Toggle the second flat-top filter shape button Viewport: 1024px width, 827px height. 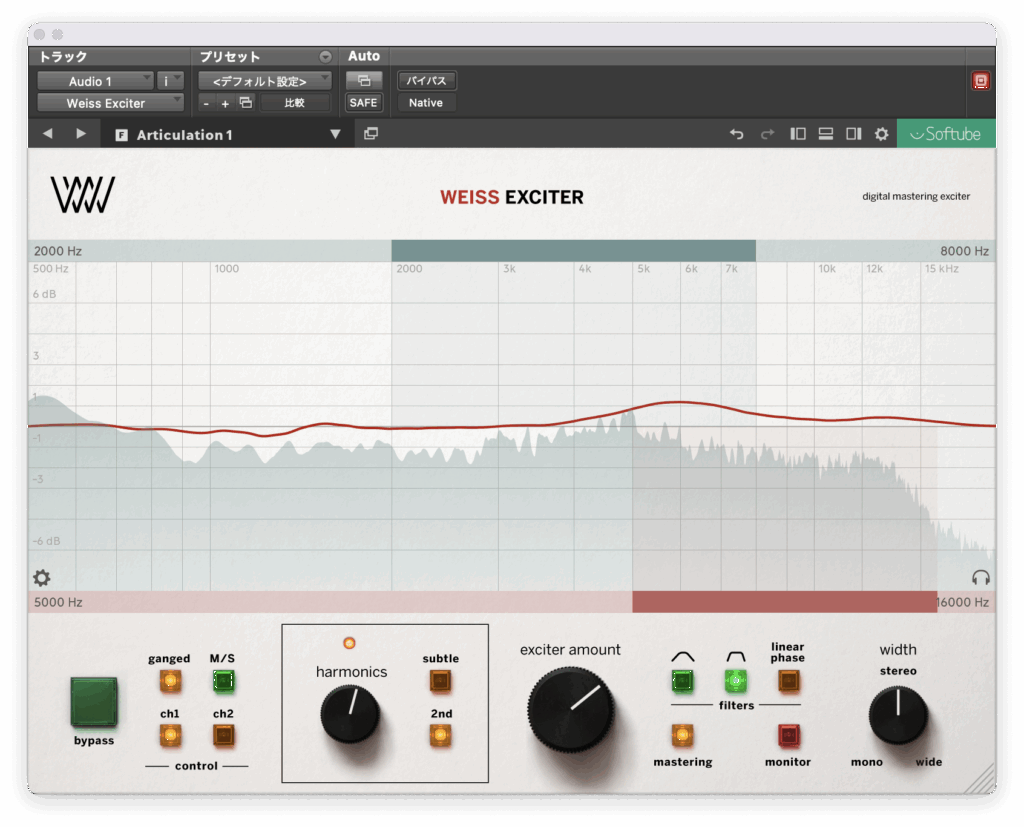click(x=736, y=681)
